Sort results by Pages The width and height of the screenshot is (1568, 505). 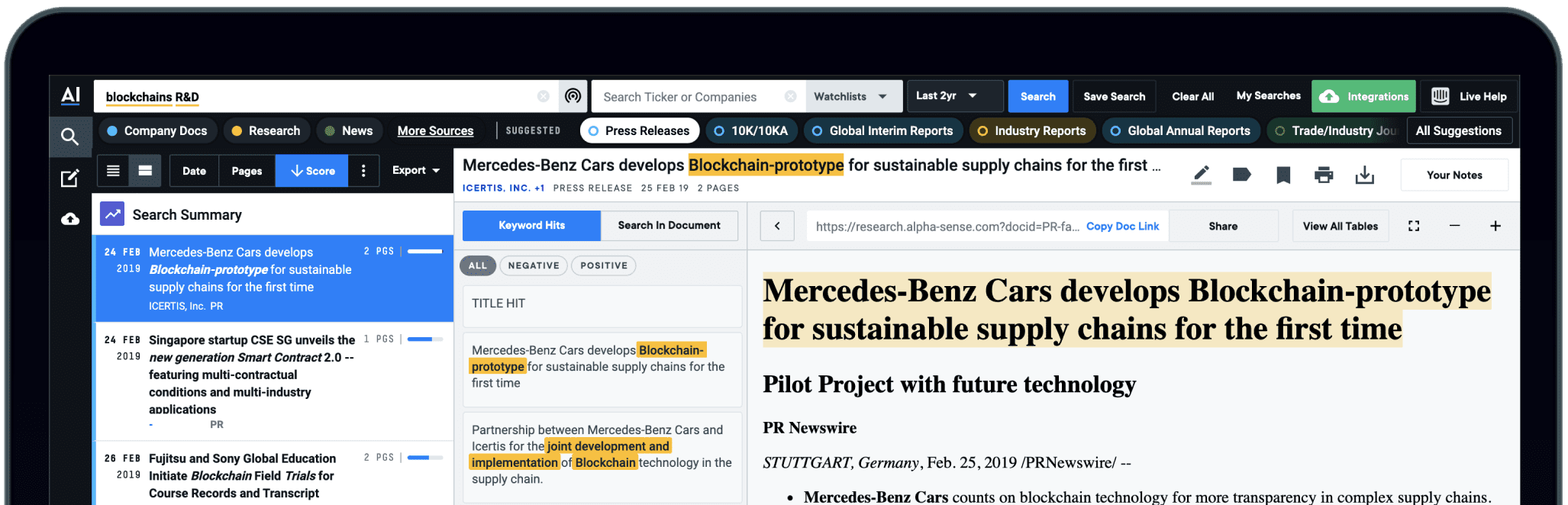[x=247, y=170]
